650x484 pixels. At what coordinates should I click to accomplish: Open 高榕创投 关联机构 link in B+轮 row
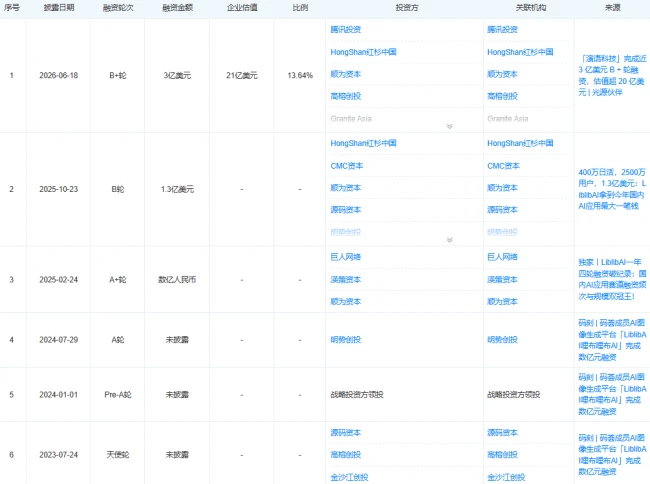tap(502, 96)
